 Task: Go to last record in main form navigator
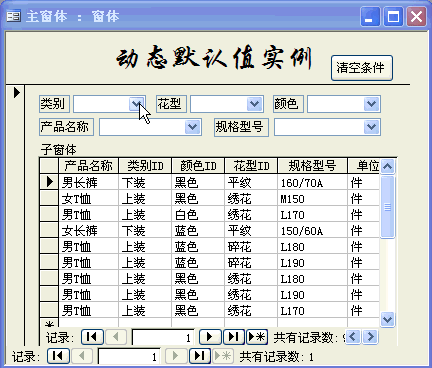click(200, 356)
